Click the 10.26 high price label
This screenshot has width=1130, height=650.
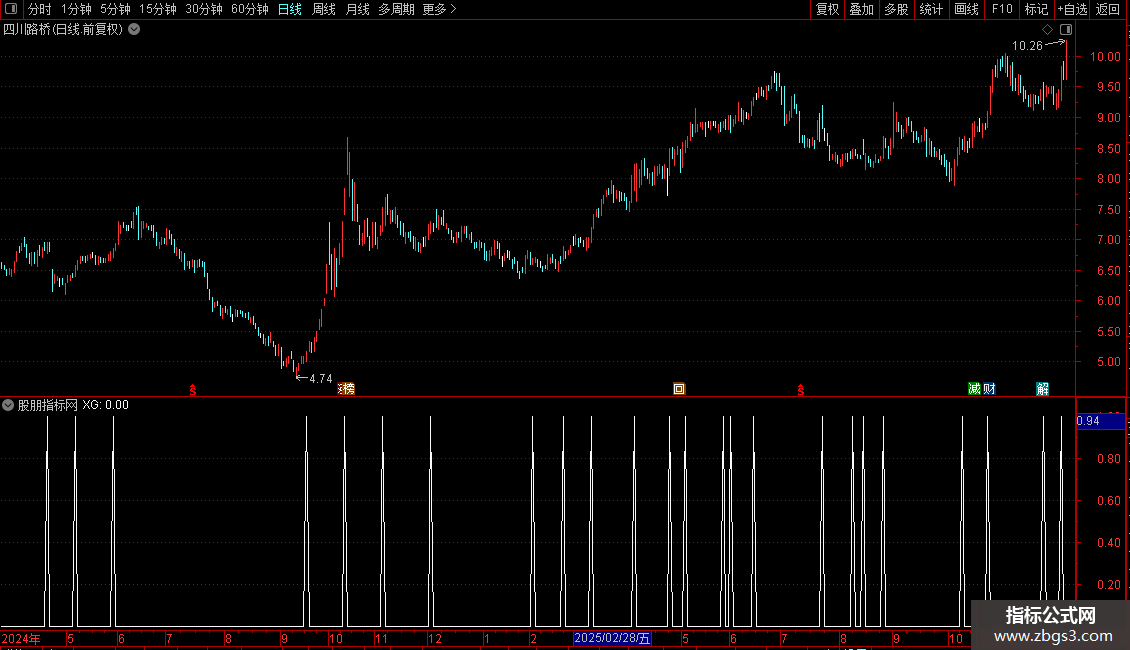[x=1027, y=45]
